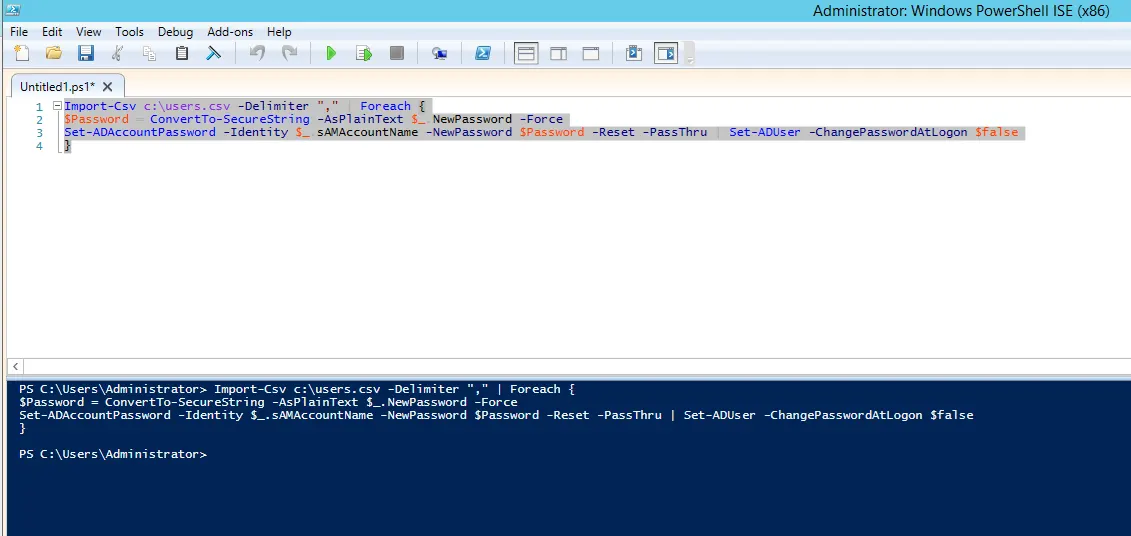This screenshot has height=536, width=1131.
Task: Start PowerShell in a separate window
Action: click(483, 53)
